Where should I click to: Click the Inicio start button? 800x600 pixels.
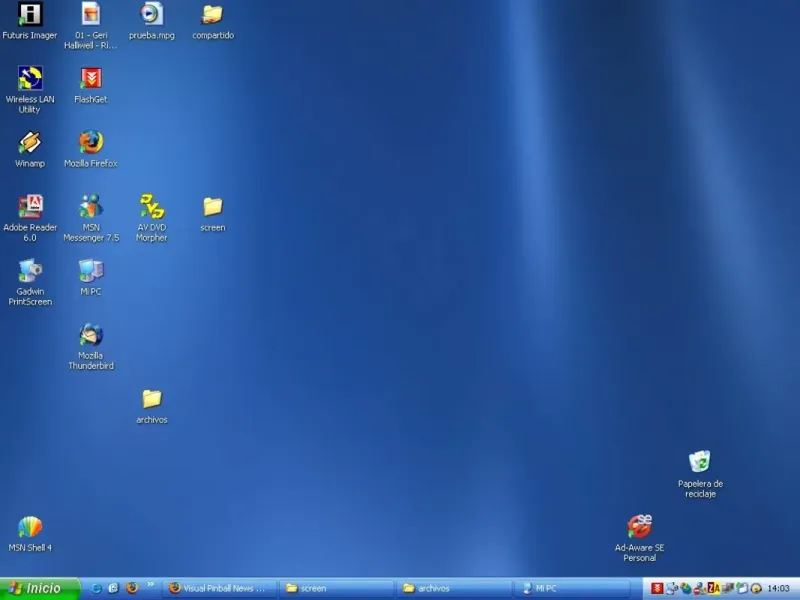(x=39, y=588)
